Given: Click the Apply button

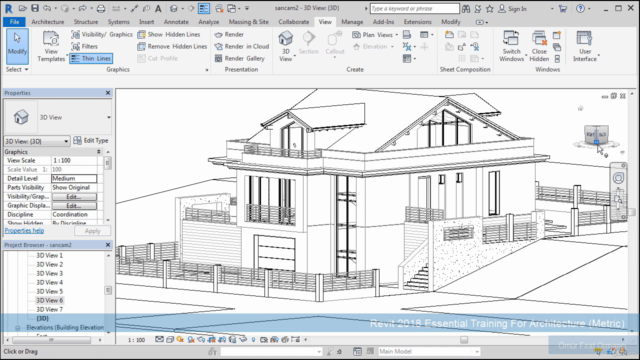Looking at the screenshot, I should (93, 231).
